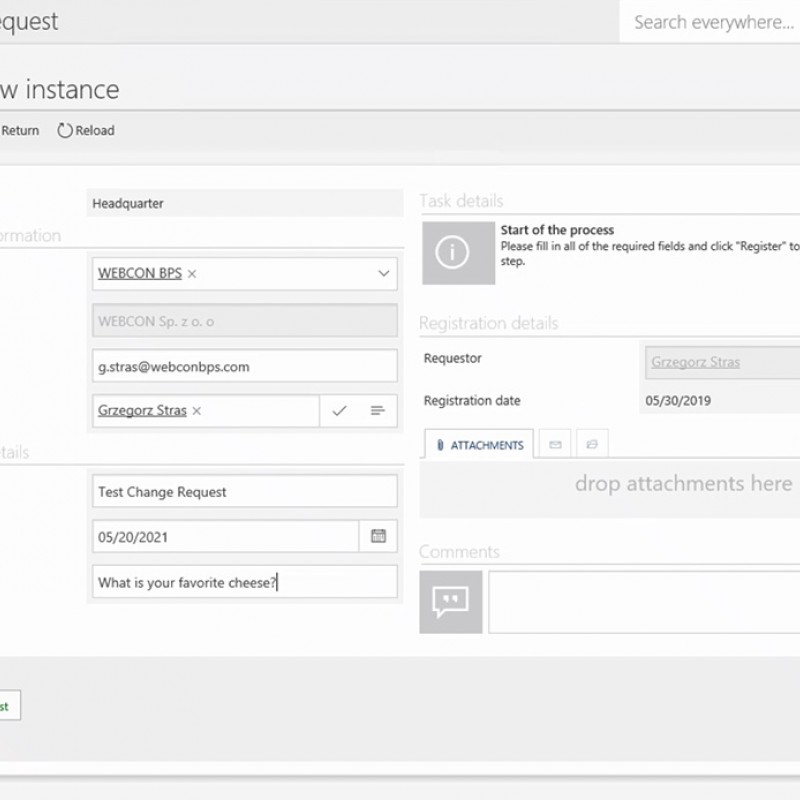Click the g.stras@webconbps.com email field

pyautogui.click(x=244, y=366)
